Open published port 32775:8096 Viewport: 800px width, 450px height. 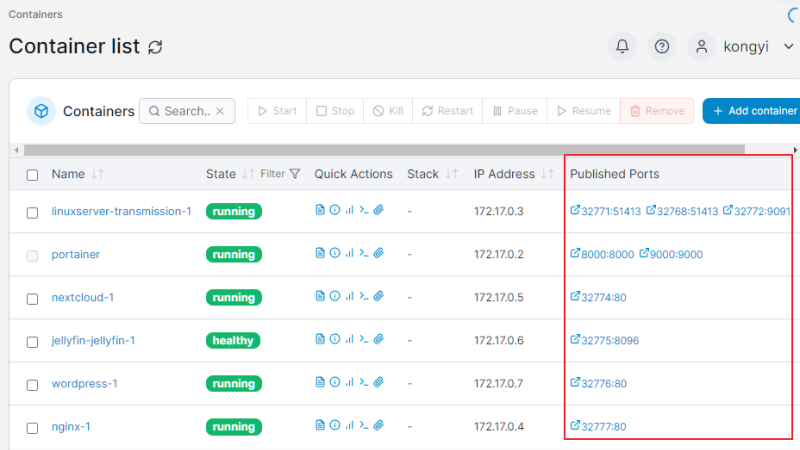click(605, 340)
